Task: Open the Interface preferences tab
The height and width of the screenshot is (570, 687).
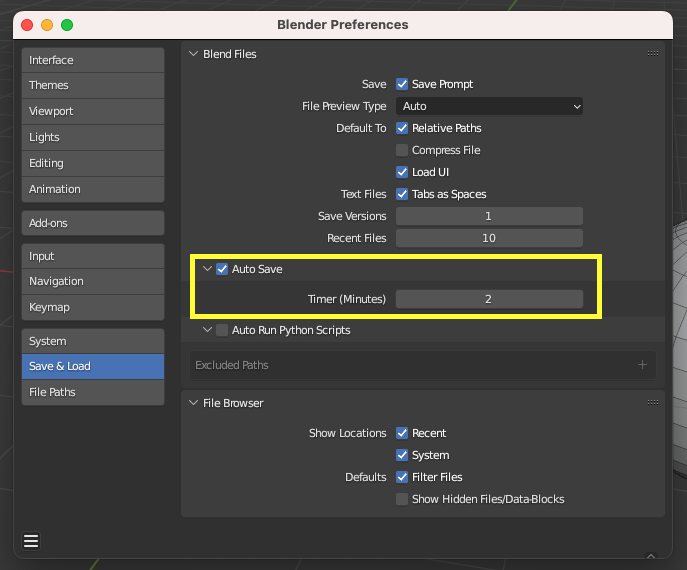Action: click(x=93, y=60)
